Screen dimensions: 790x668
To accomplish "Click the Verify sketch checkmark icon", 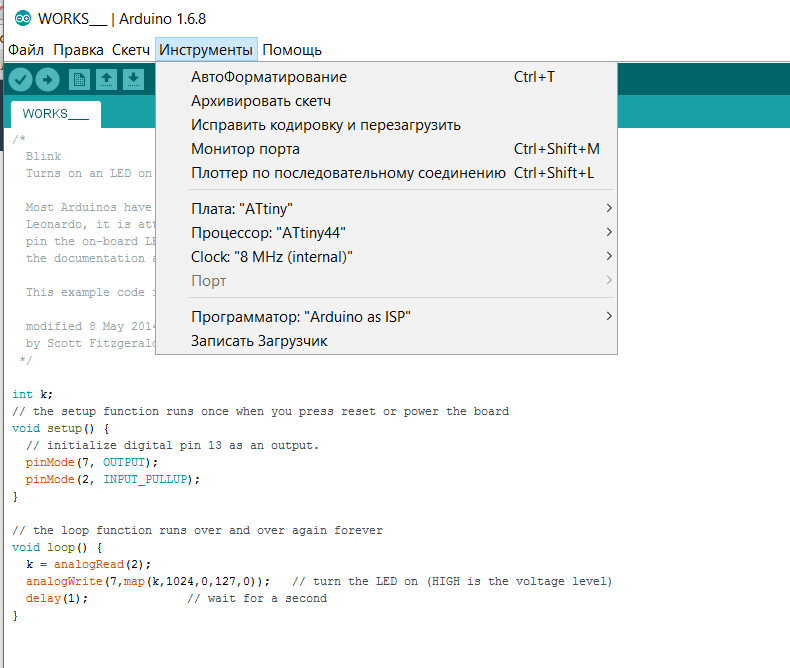I will pyautogui.click(x=21, y=80).
